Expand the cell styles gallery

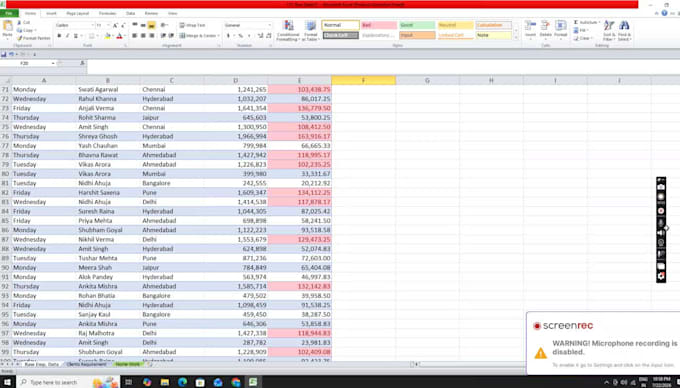pyautogui.click(x=516, y=38)
